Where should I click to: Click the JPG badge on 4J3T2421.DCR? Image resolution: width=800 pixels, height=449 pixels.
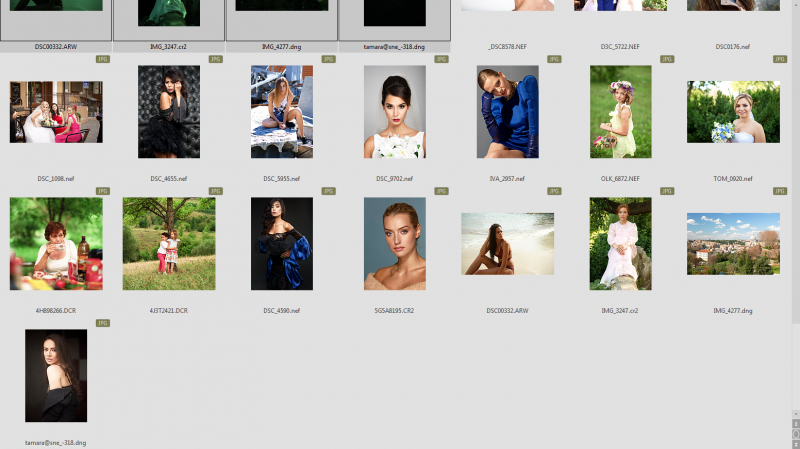click(215, 191)
